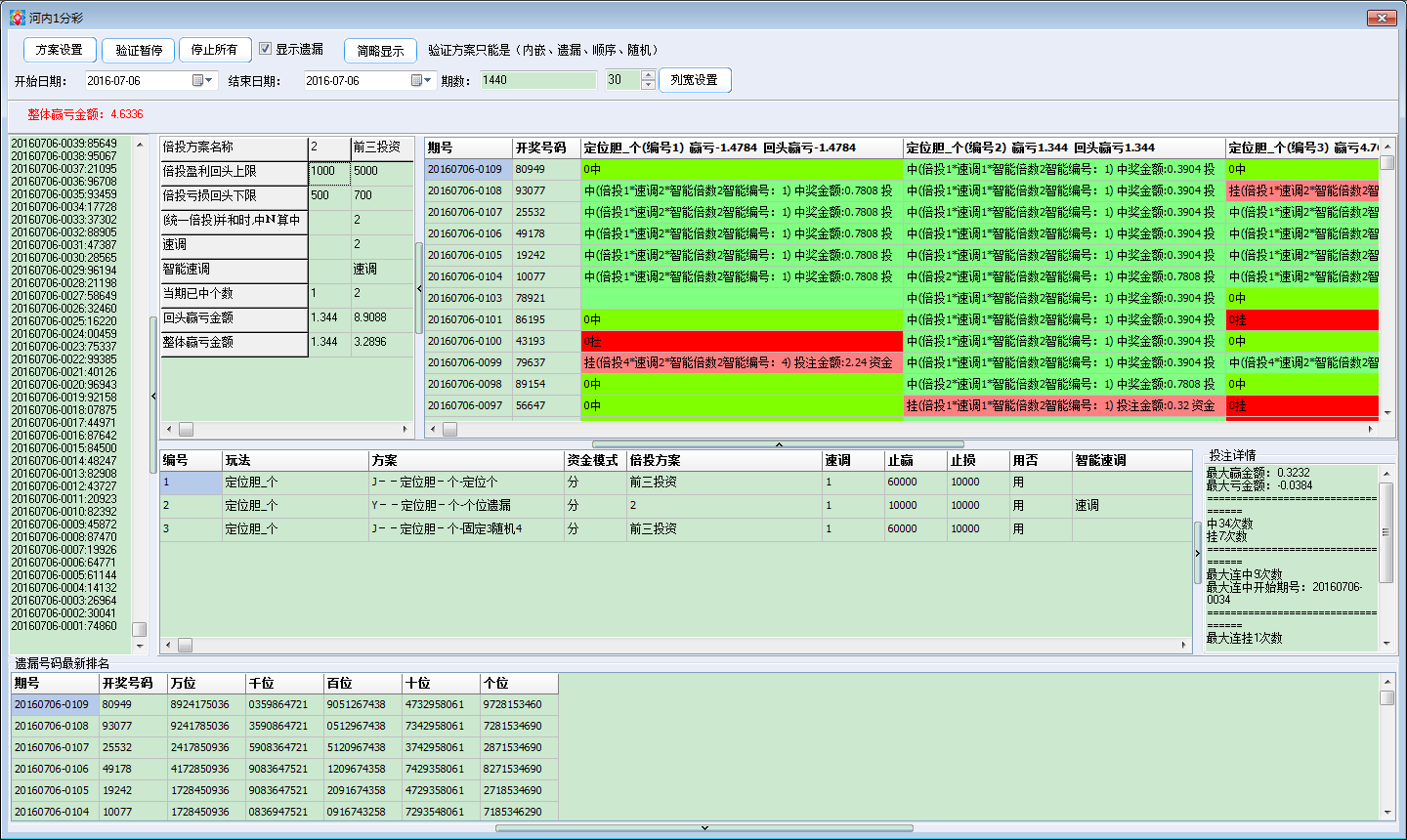This screenshot has width=1407, height=840.
Task: Open 列宽设置 column width settings
Action: 695,80
